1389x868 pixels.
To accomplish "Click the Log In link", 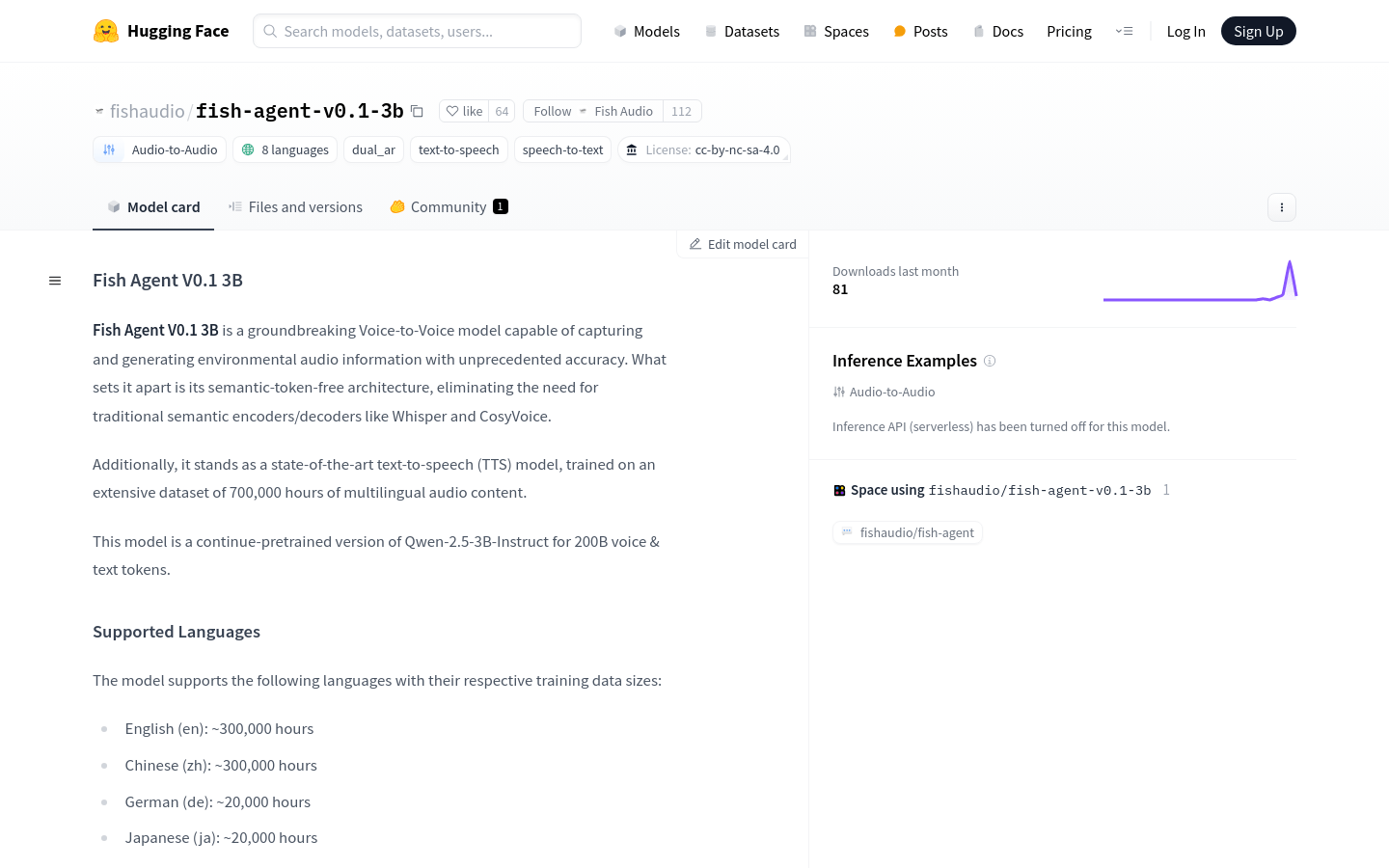I will [x=1185, y=31].
